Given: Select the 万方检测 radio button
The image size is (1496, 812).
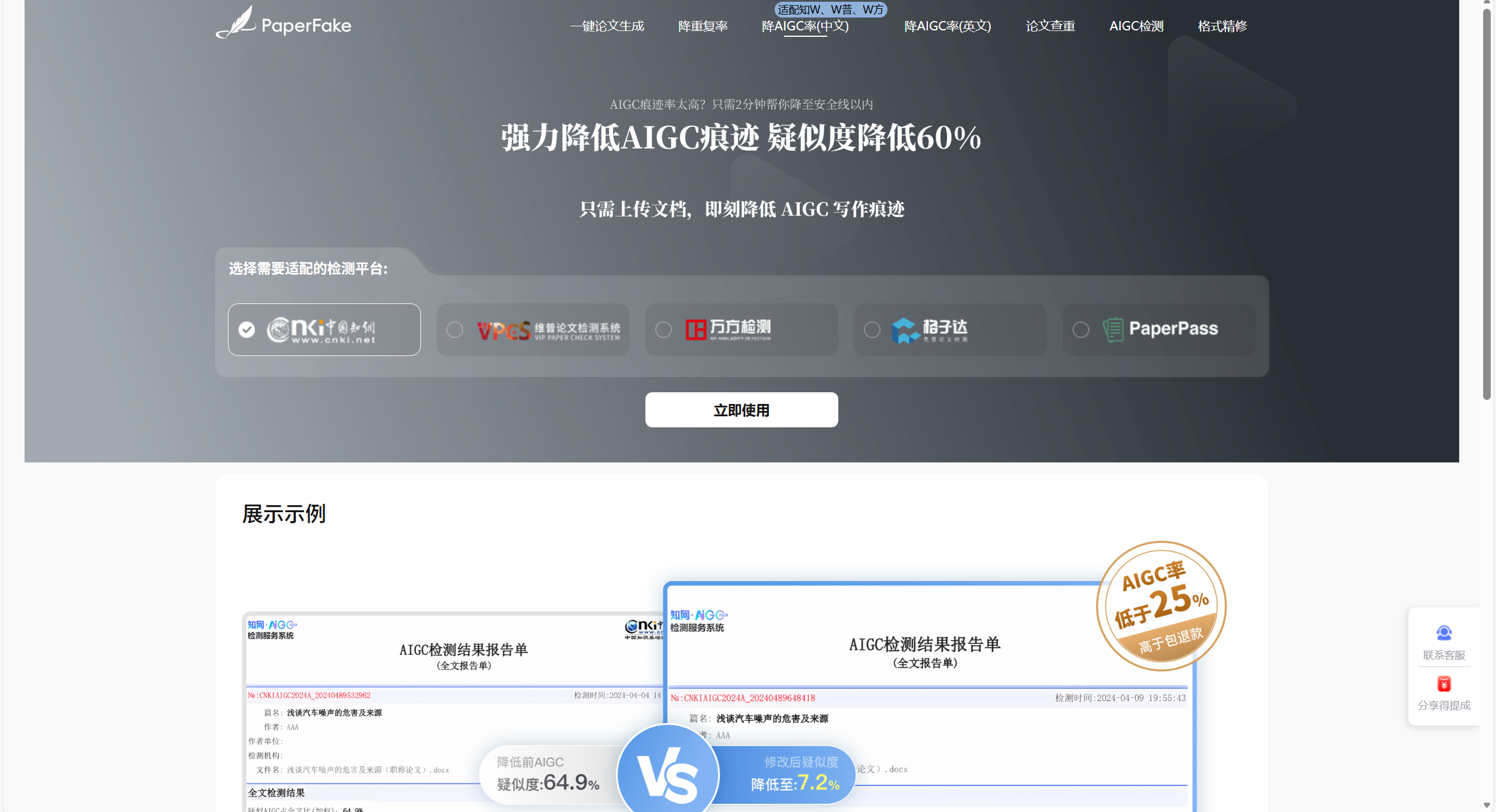Looking at the screenshot, I should tap(664, 330).
